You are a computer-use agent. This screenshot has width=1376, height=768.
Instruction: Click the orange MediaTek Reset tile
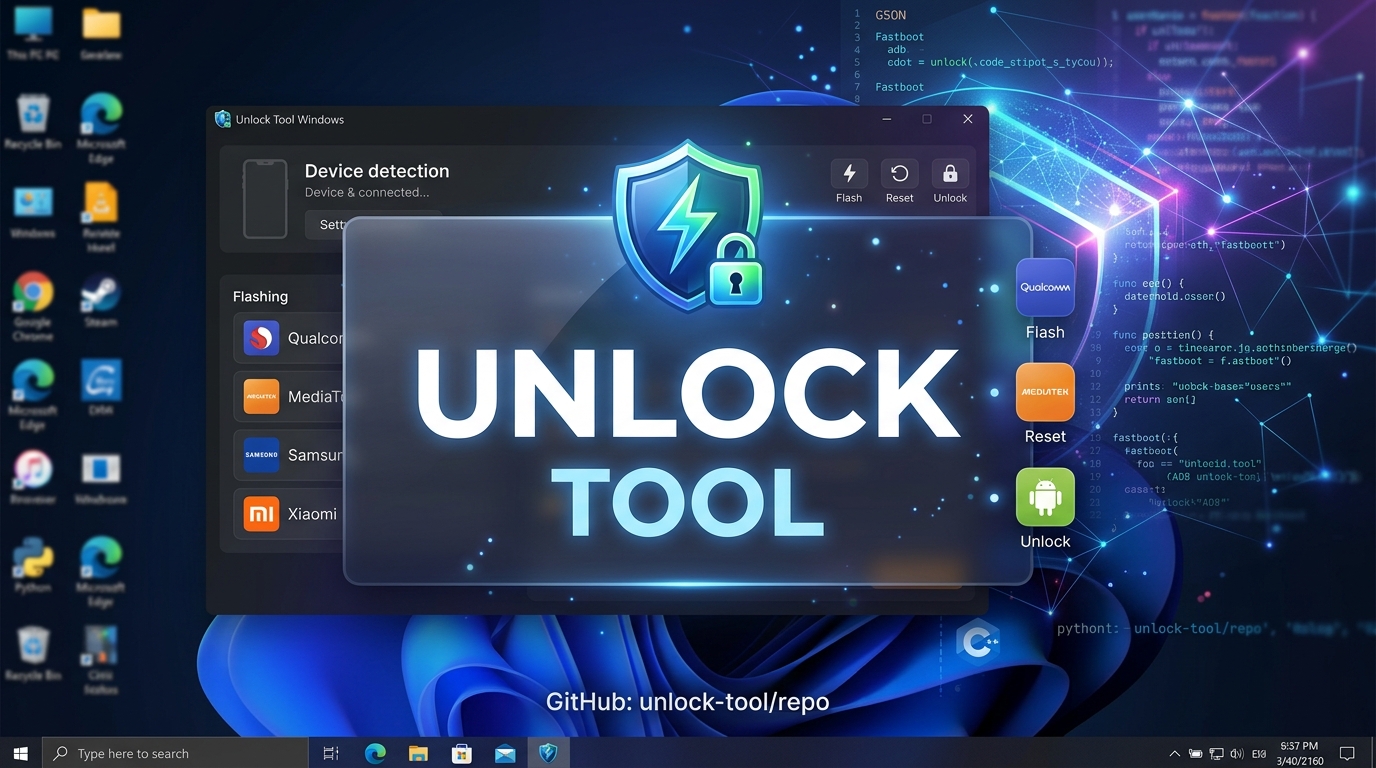pyautogui.click(x=1045, y=392)
